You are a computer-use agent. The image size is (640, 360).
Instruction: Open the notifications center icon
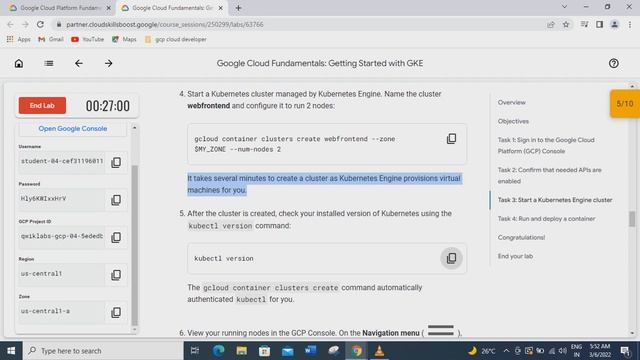[625, 351]
